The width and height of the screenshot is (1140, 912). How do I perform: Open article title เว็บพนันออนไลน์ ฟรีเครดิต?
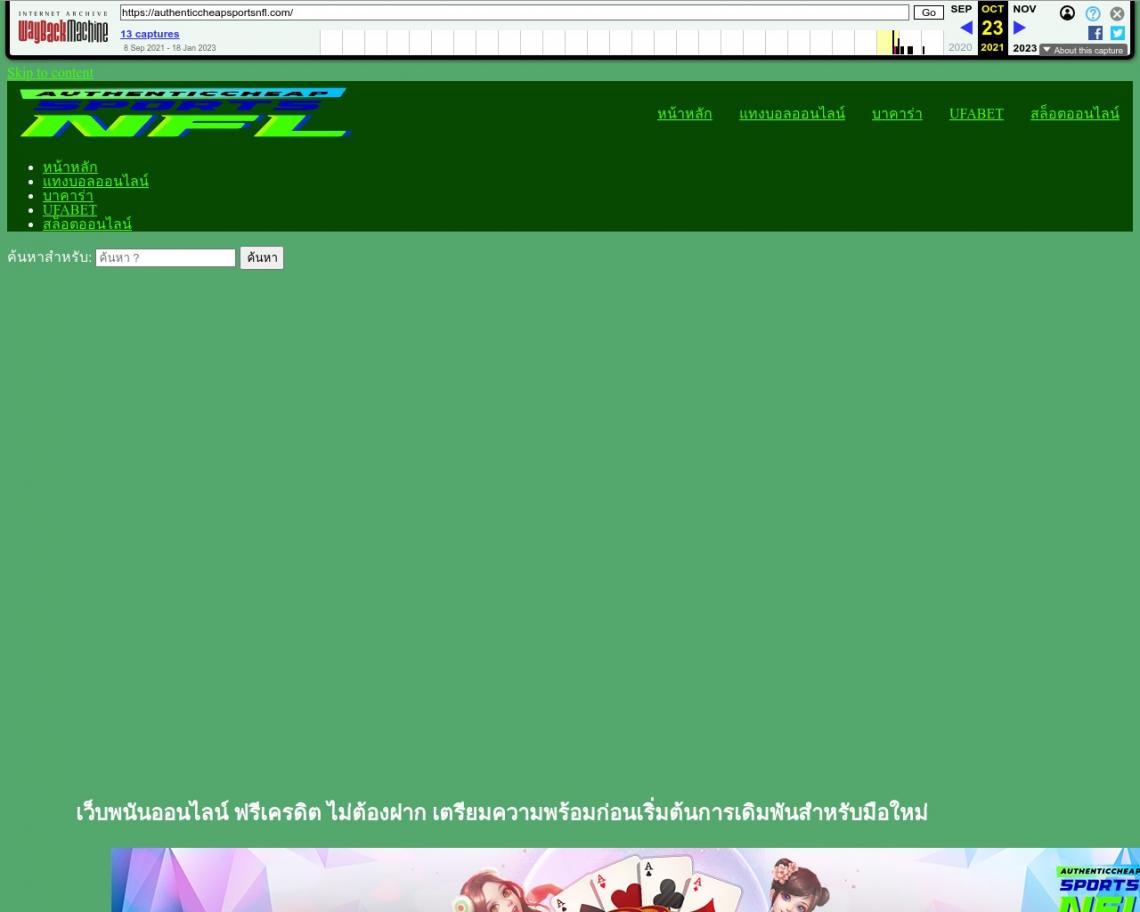click(x=502, y=812)
